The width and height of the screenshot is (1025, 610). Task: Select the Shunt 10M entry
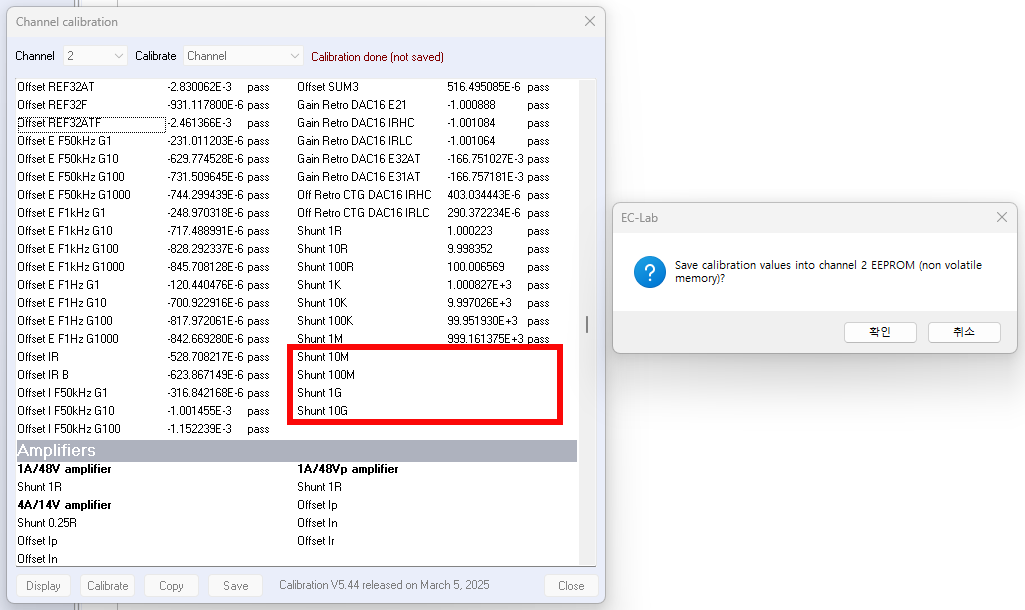323,357
